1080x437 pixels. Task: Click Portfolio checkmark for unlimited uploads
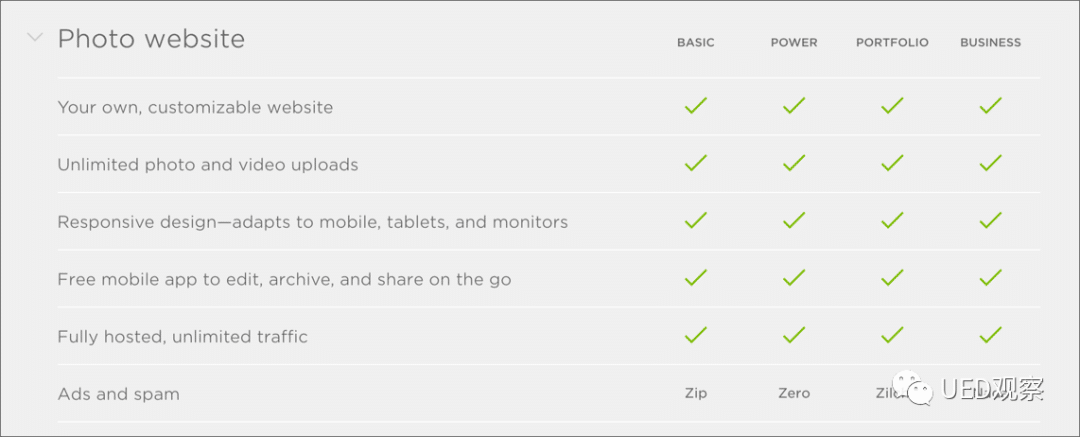(x=892, y=163)
